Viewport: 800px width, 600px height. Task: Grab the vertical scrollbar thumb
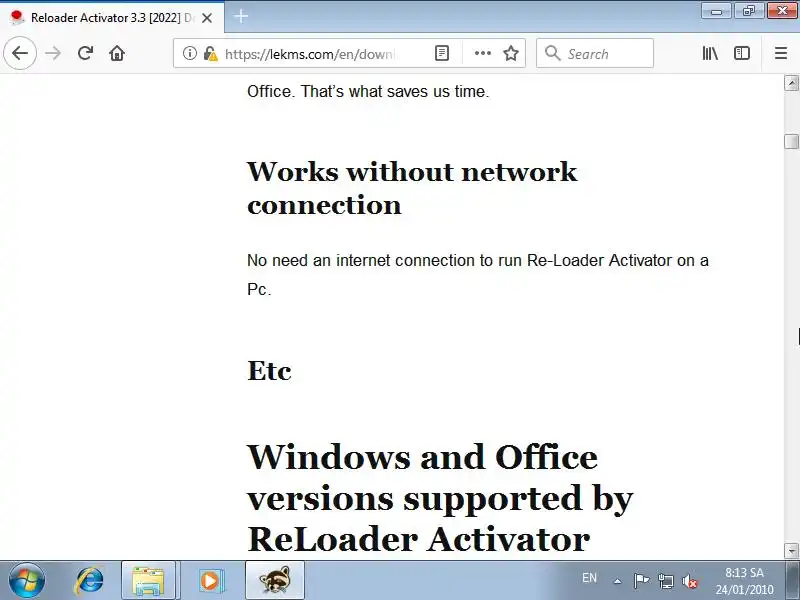(x=791, y=141)
